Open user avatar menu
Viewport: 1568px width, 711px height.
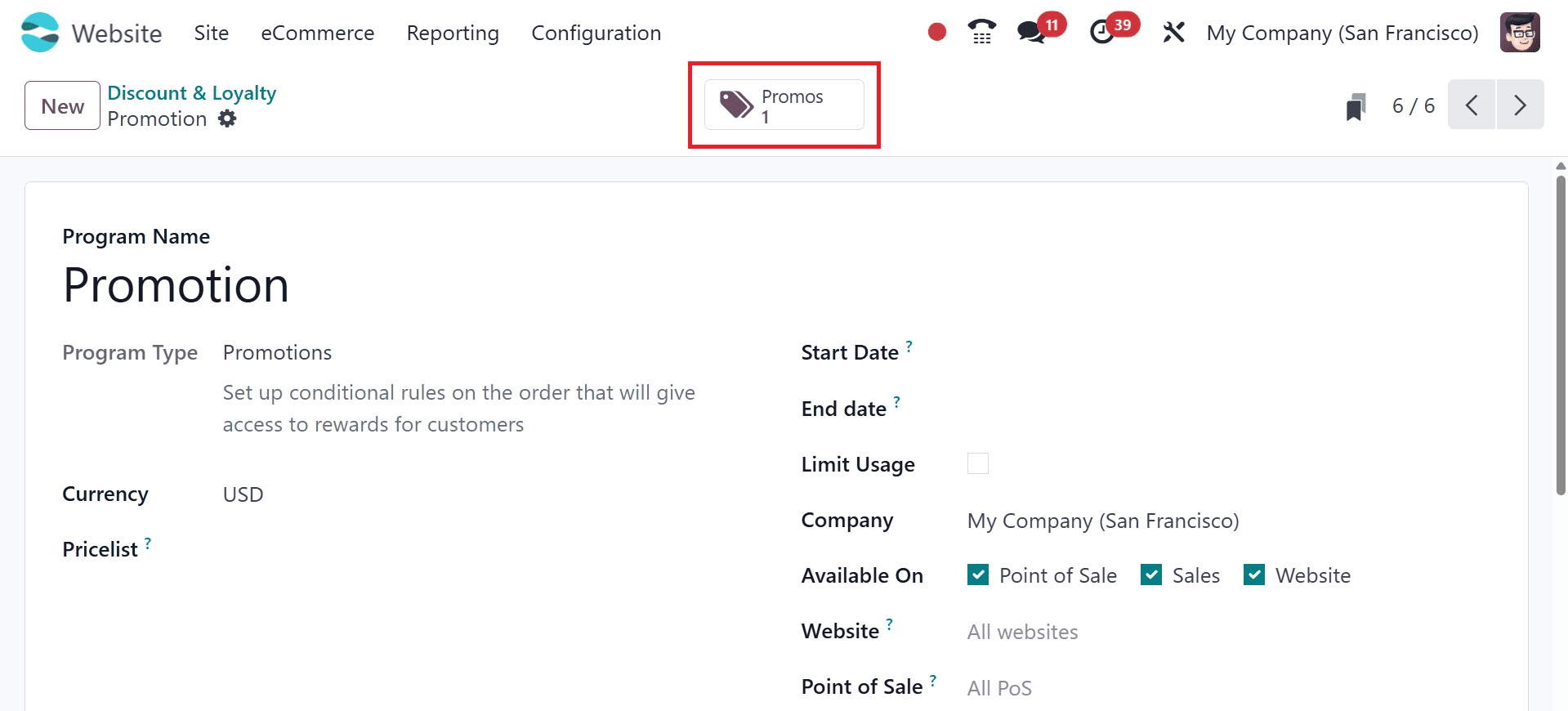pyautogui.click(x=1520, y=33)
